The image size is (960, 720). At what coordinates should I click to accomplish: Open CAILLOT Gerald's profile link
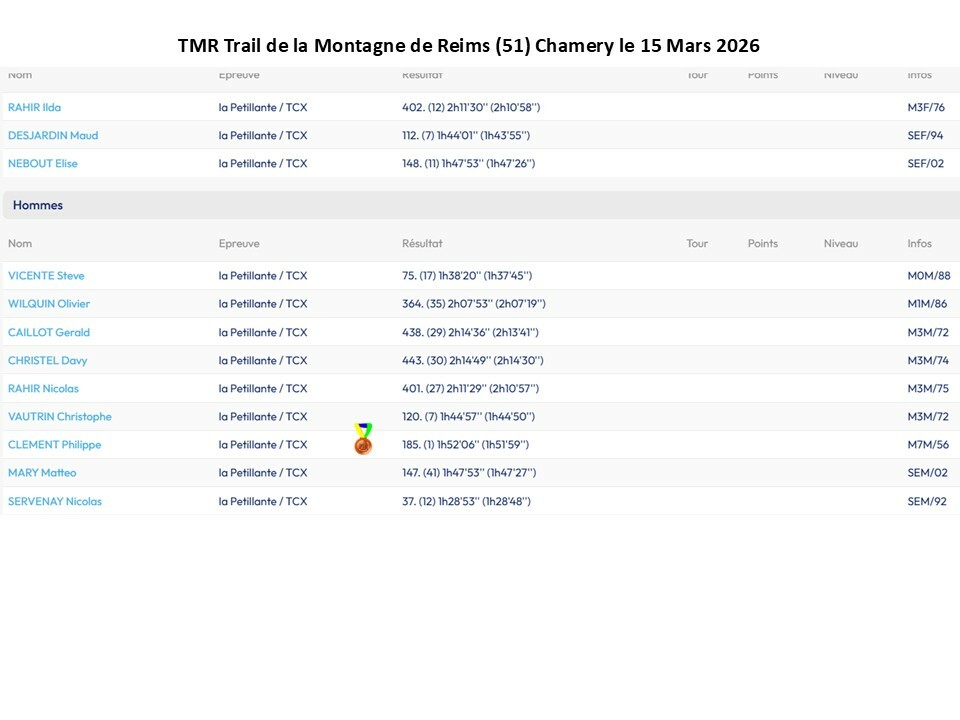49,332
